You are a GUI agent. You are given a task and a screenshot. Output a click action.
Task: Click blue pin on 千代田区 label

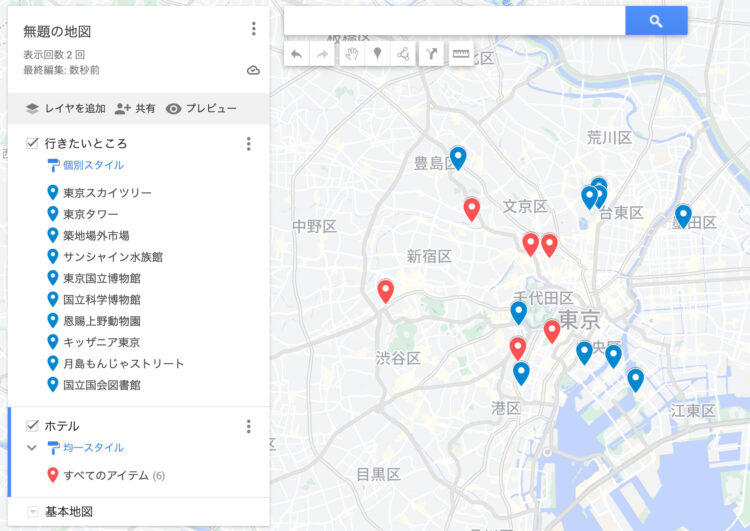click(x=518, y=313)
